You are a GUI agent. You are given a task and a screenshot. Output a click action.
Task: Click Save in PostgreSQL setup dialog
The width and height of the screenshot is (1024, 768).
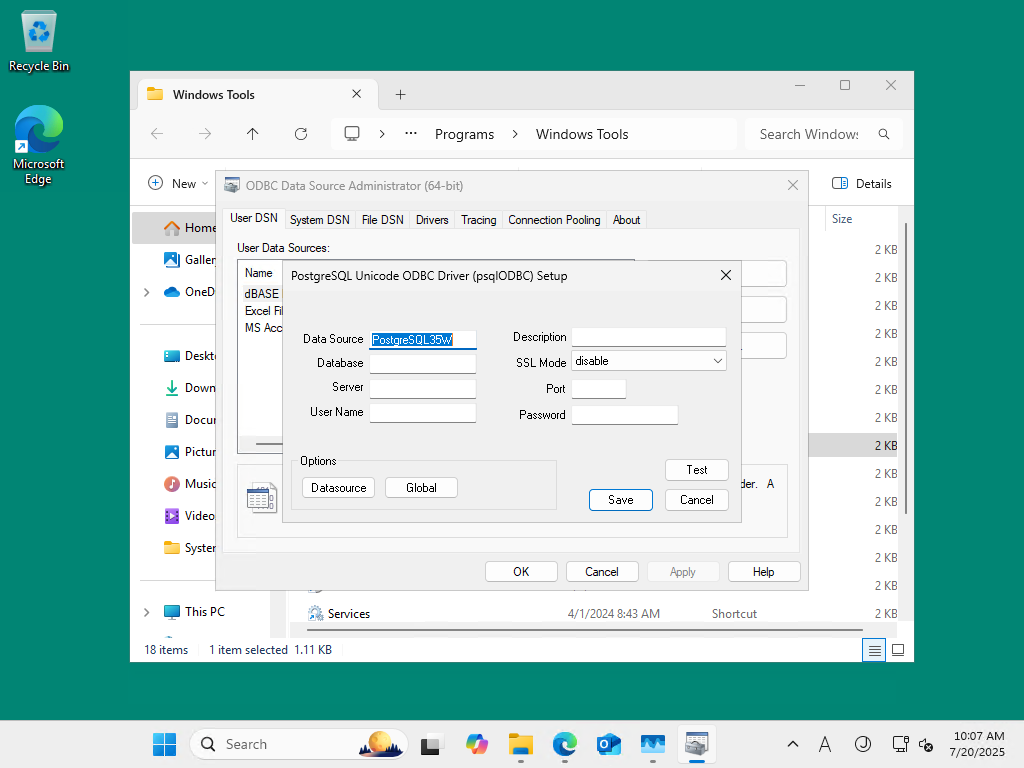pos(621,500)
